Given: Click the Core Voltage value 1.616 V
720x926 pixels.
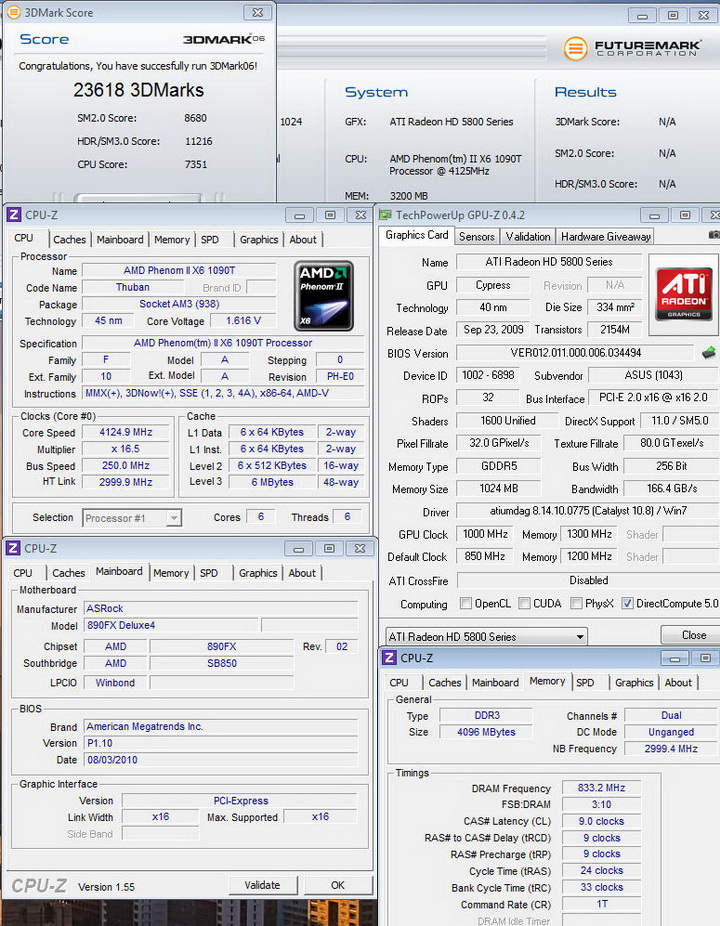Looking at the screenshot, I should pyautogui.click(x=243, y=321).
